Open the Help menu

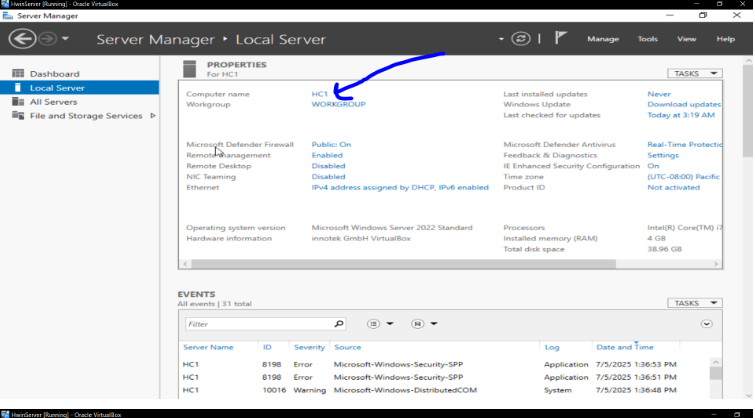(726, 39)
